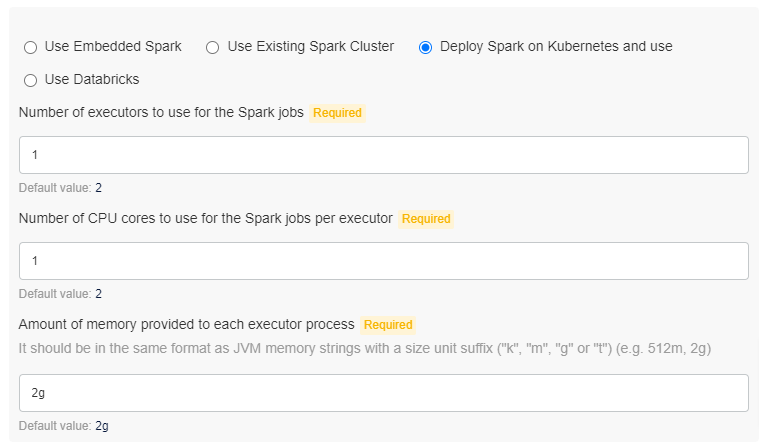
Task: Pick the Use Databricks radio button
Action: pos(30,80)
